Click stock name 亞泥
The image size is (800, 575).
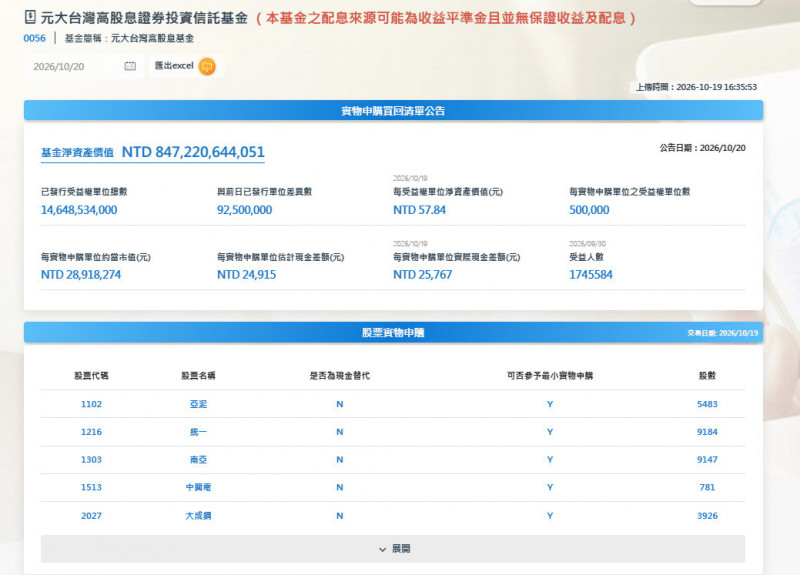click(198, 404)
